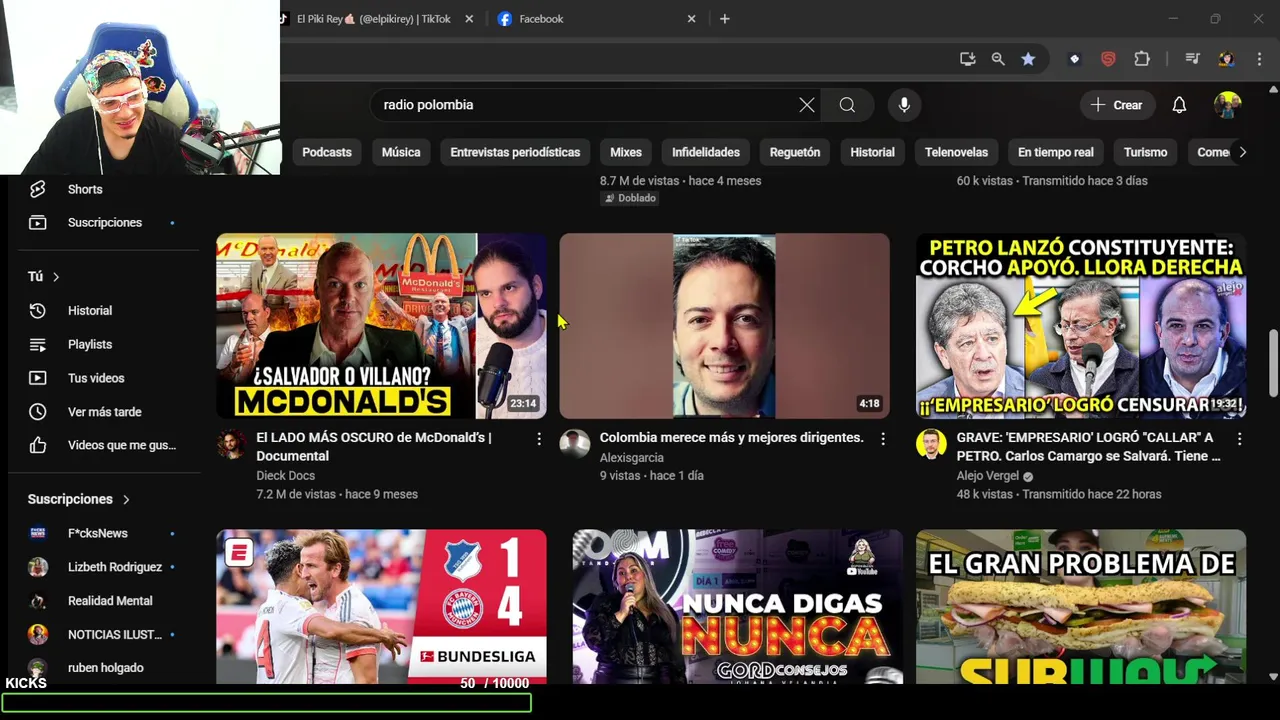Select the Reguetón filter chip

(795, 152)
